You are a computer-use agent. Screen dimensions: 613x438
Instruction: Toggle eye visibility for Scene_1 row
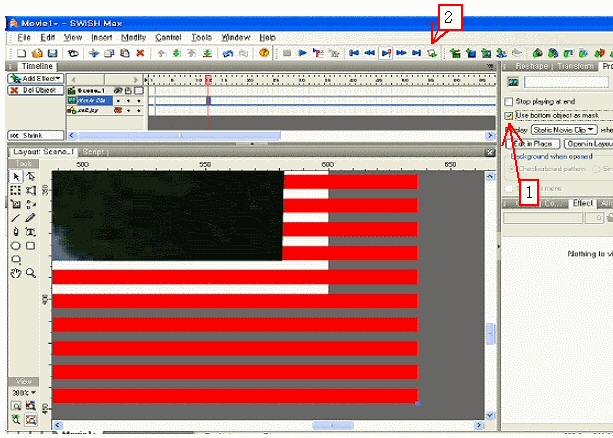(118, 91)
